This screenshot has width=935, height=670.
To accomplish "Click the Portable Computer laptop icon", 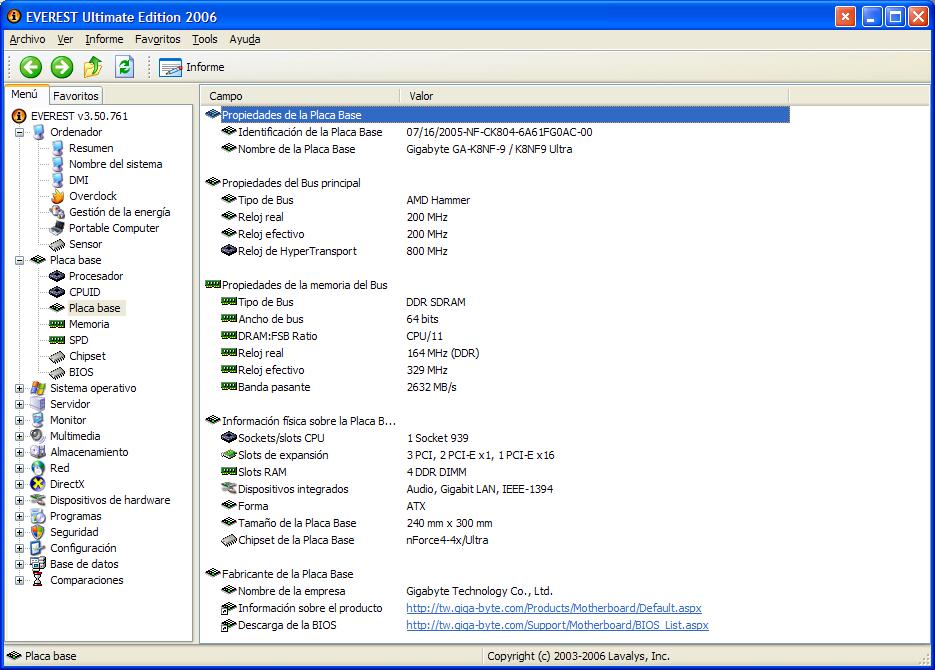I will pyautogui.click(x=57, y=228).
